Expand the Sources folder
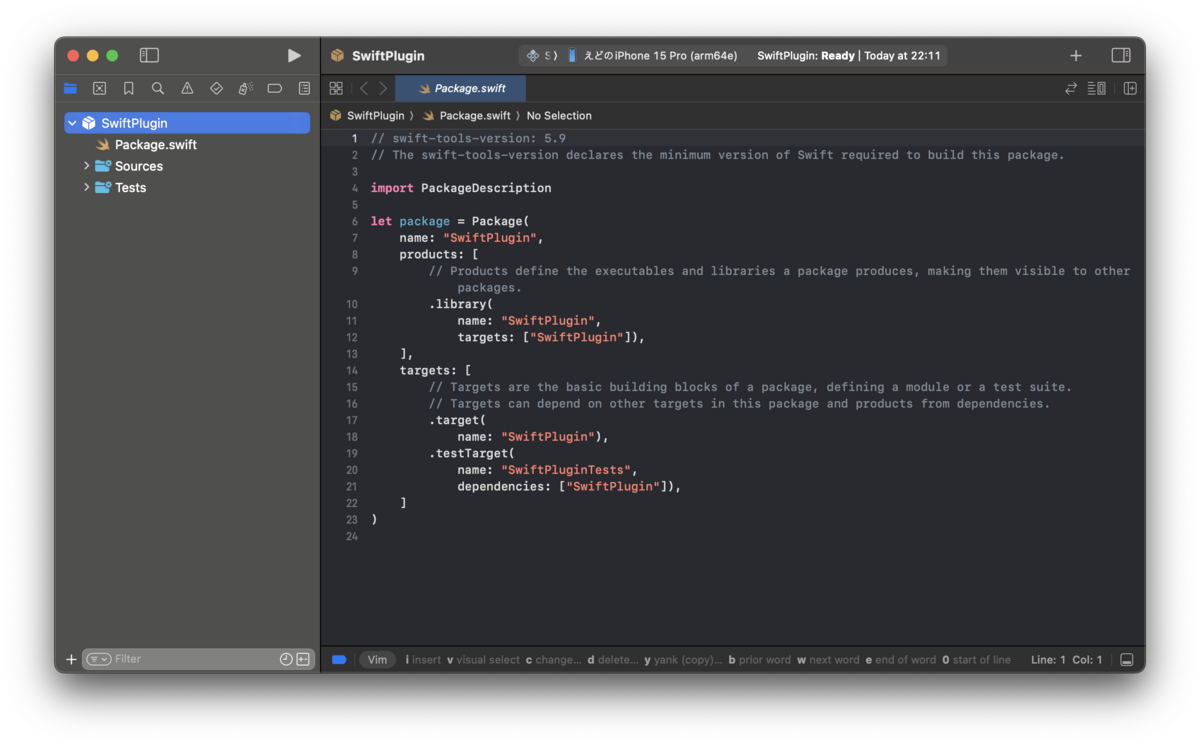Image resolution: width=1200 pixels, height=745 pixels. 87,166
